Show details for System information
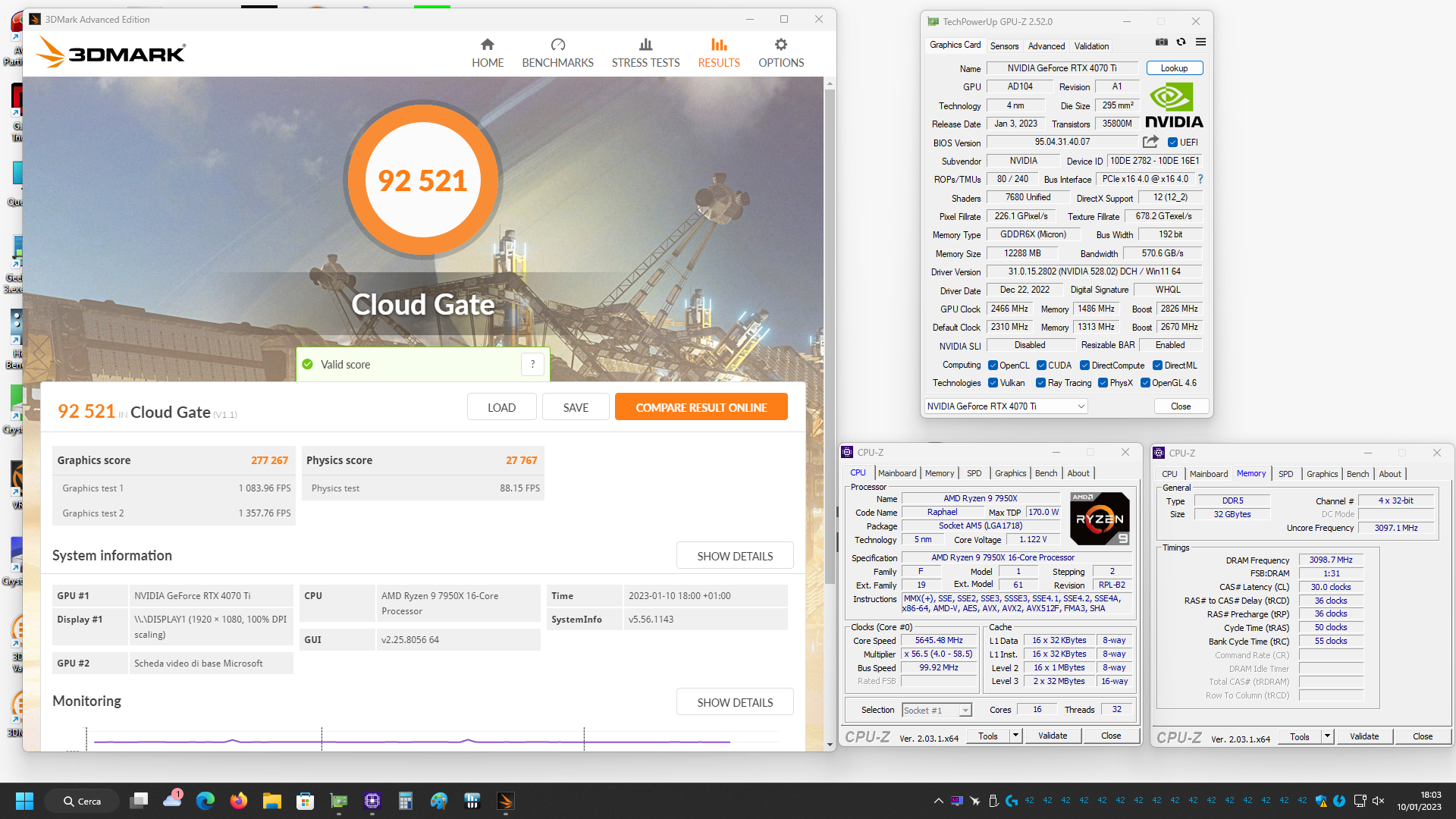The height and width of the screenshot is (819, 1456). 735,556
